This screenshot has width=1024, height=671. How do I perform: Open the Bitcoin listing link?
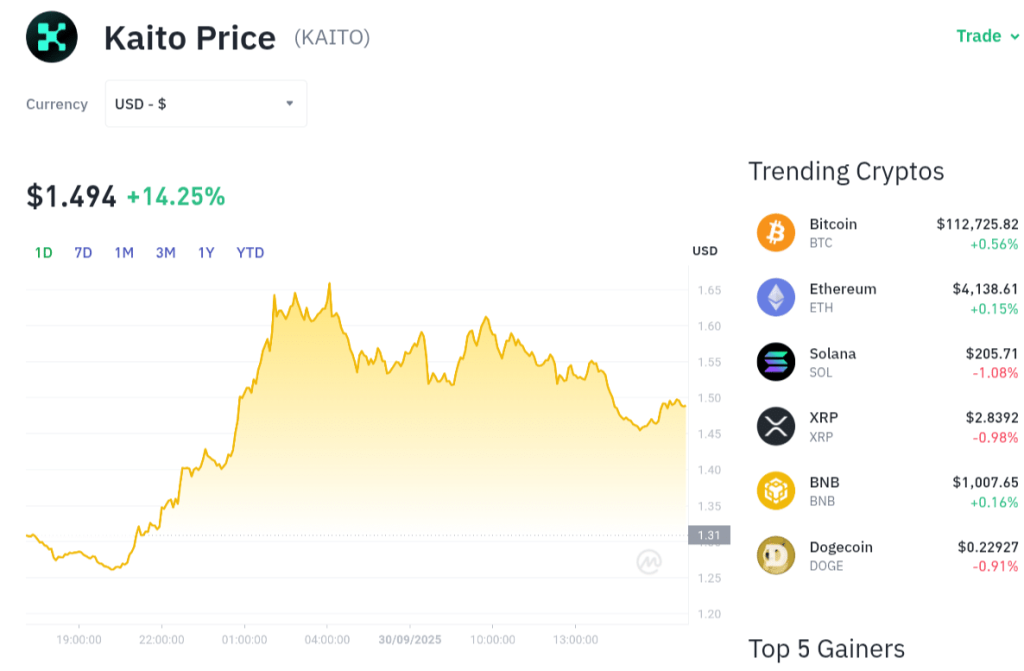[x=834, y=224]
